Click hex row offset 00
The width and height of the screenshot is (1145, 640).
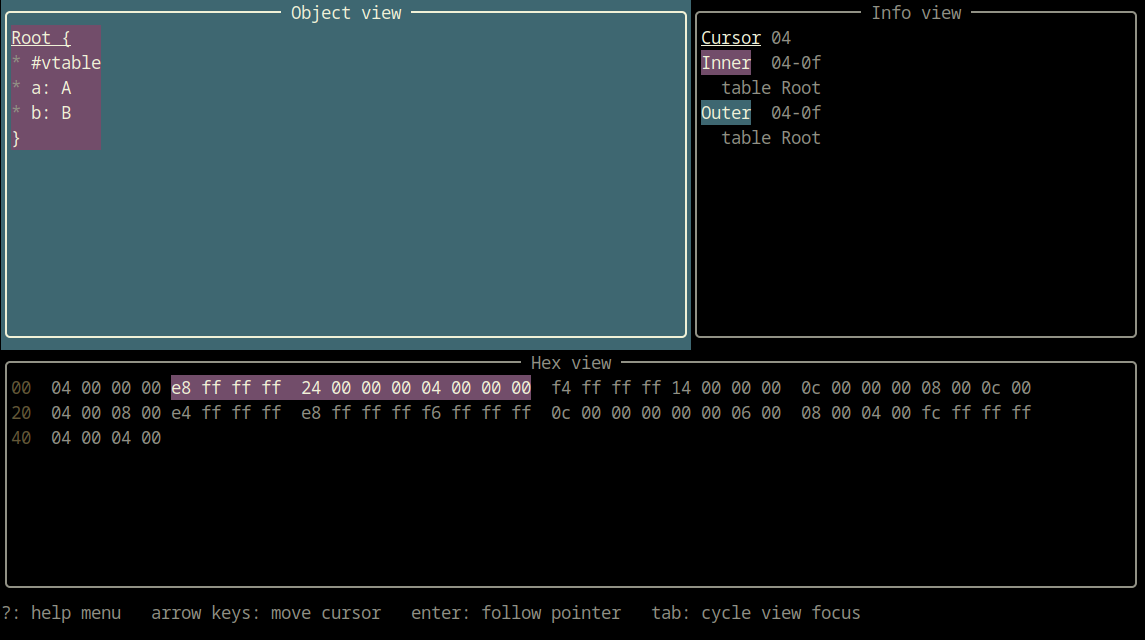pyautogui.click(x=21, y=388)
